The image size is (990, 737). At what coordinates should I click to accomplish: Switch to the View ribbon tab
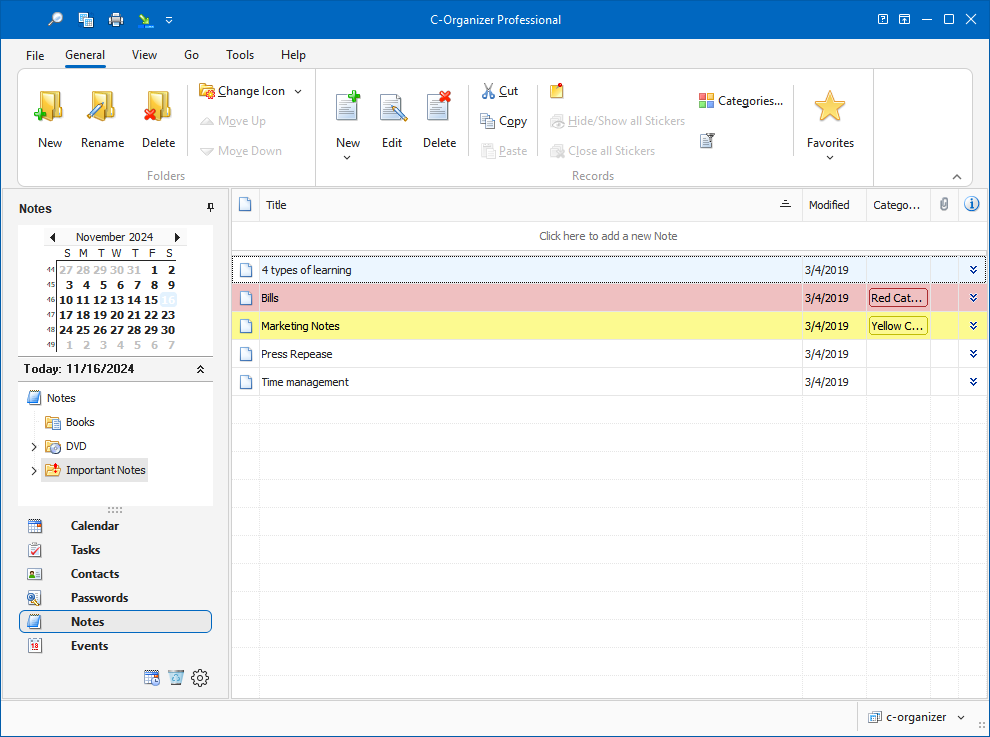(144, 55)
